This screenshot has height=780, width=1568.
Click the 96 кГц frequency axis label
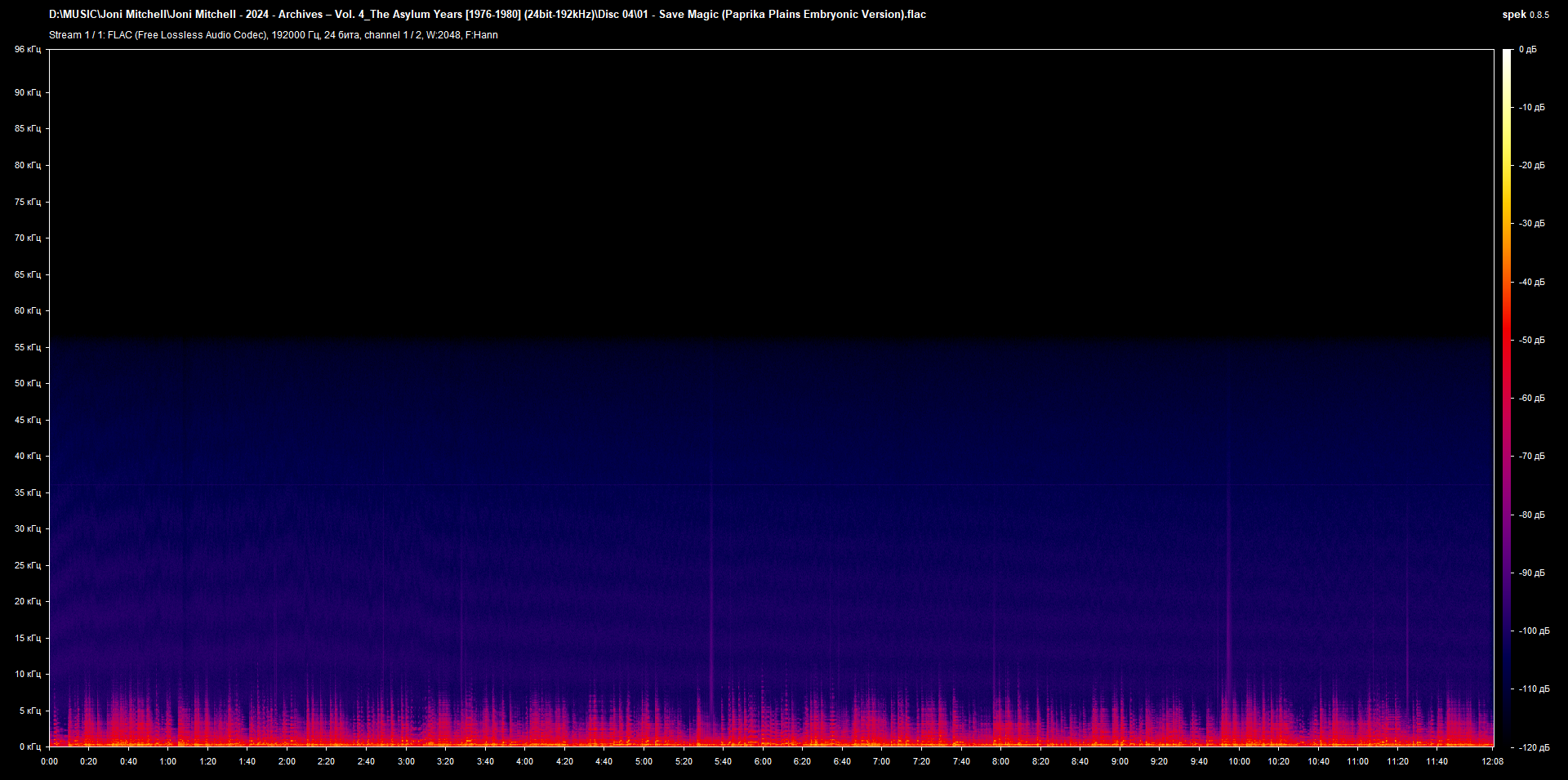click(x=27, y=49)
